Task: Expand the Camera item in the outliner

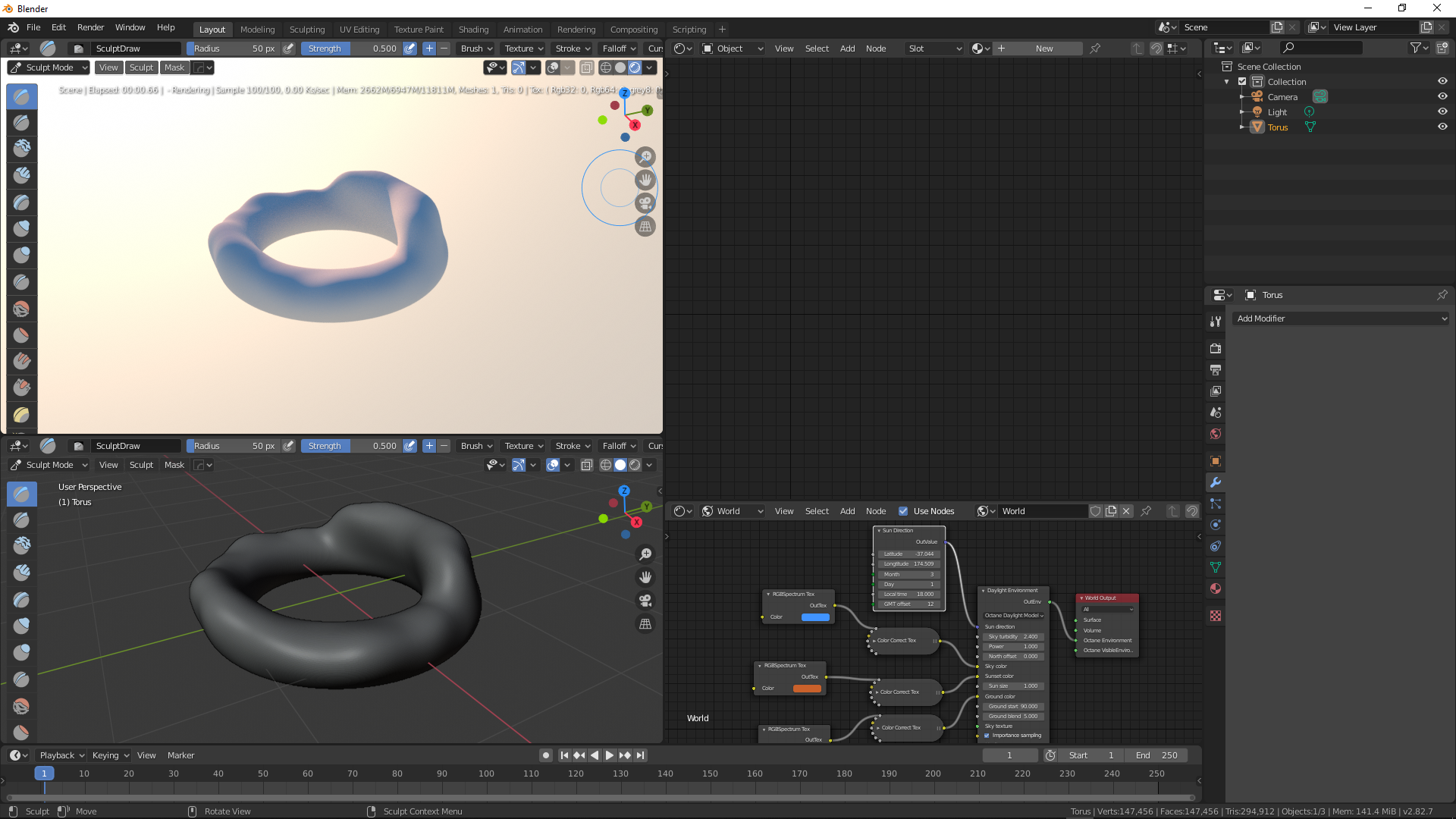Action: (1241, 97)
